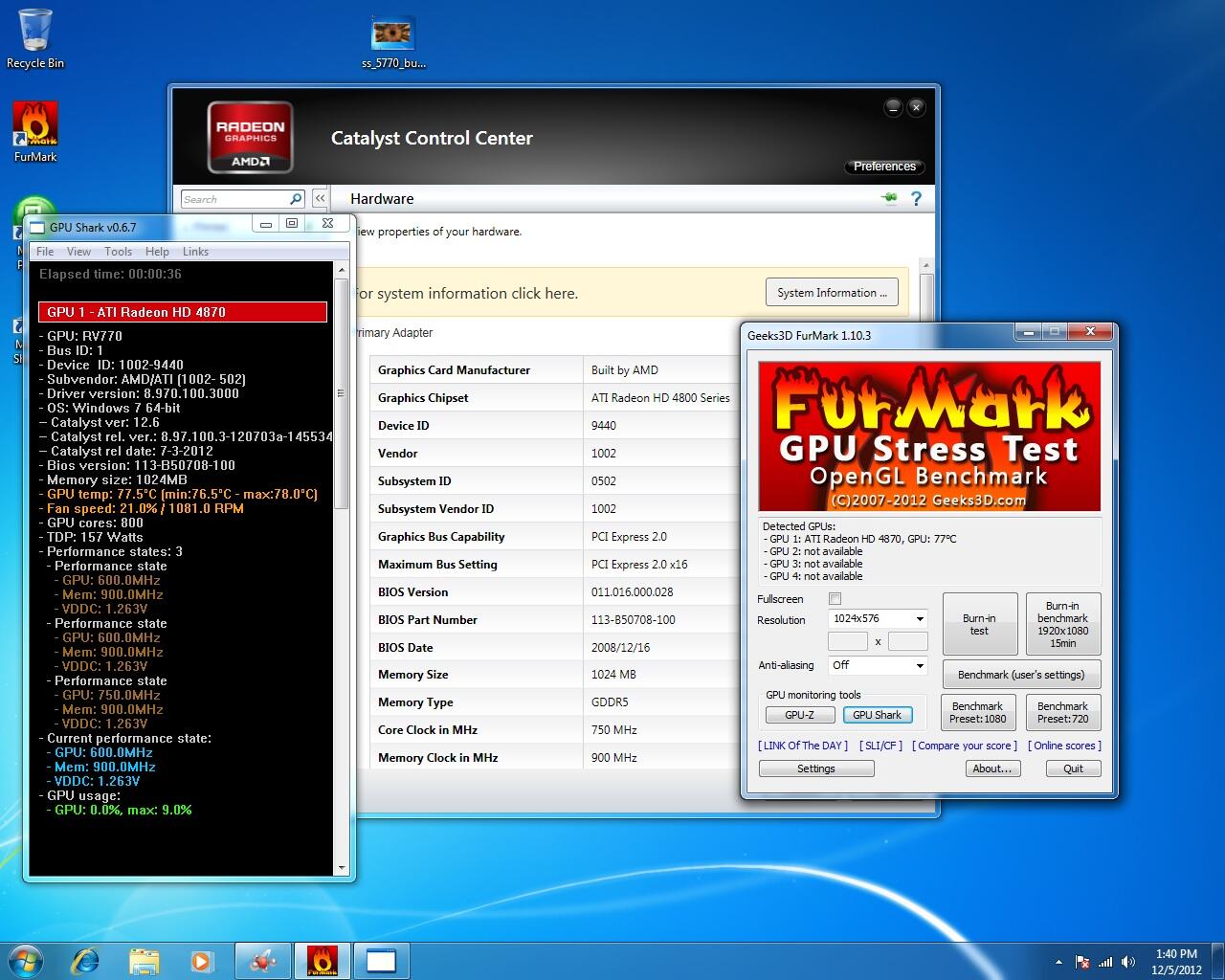This screenshot has height=980, width=1225.
Task: Open volume speaker icon in system tray
Action: 1128,962
